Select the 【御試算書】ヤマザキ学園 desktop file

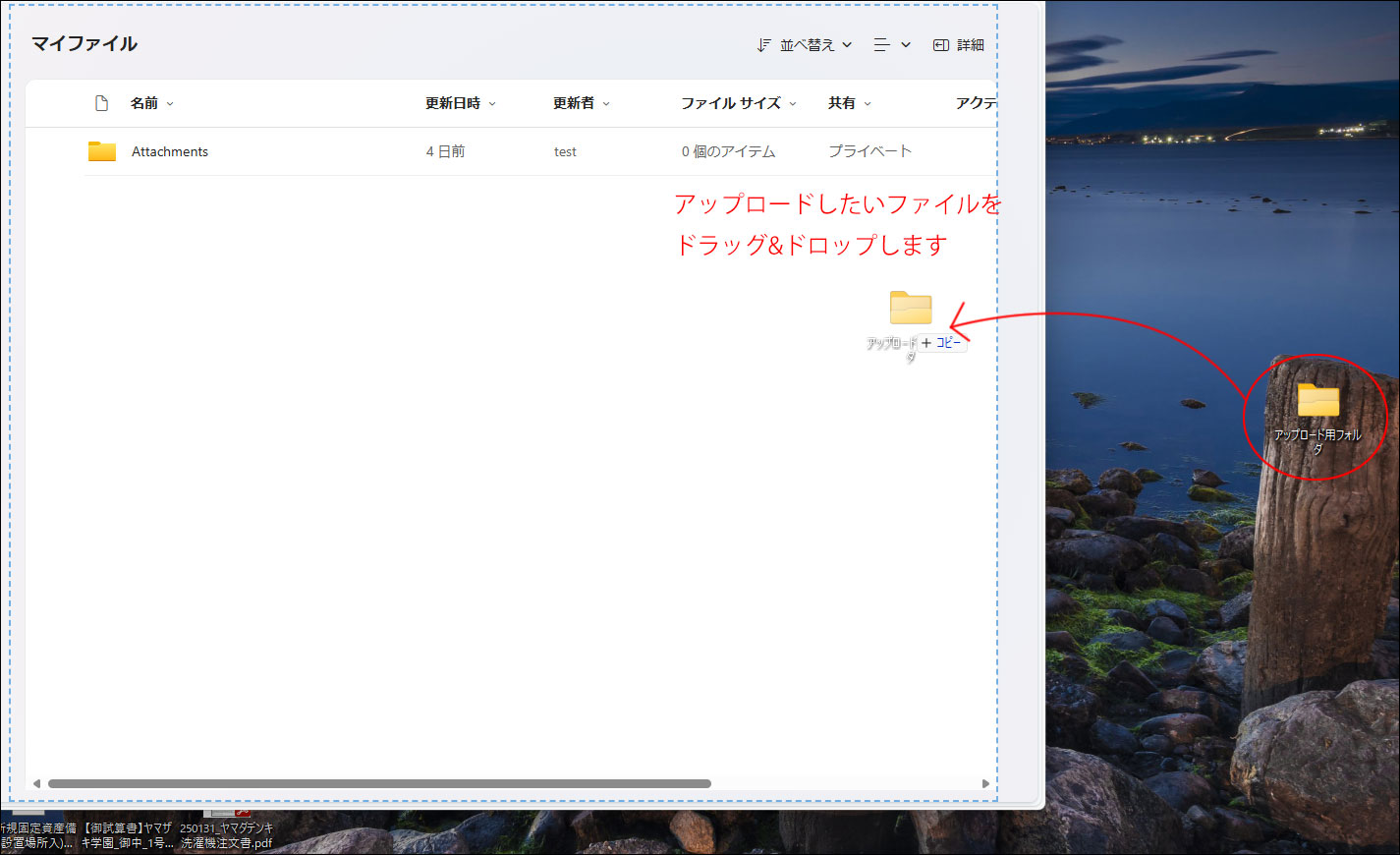[x=127, y=835]
